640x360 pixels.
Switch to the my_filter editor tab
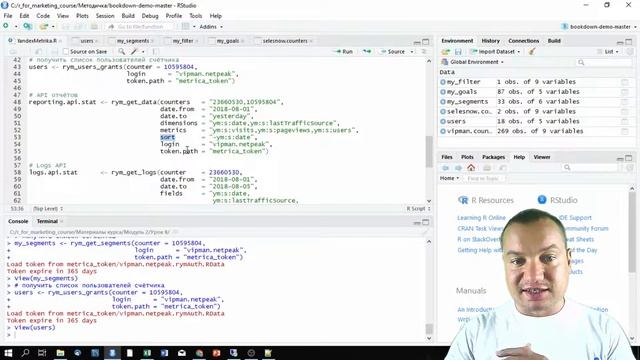[x=182, y=41]
